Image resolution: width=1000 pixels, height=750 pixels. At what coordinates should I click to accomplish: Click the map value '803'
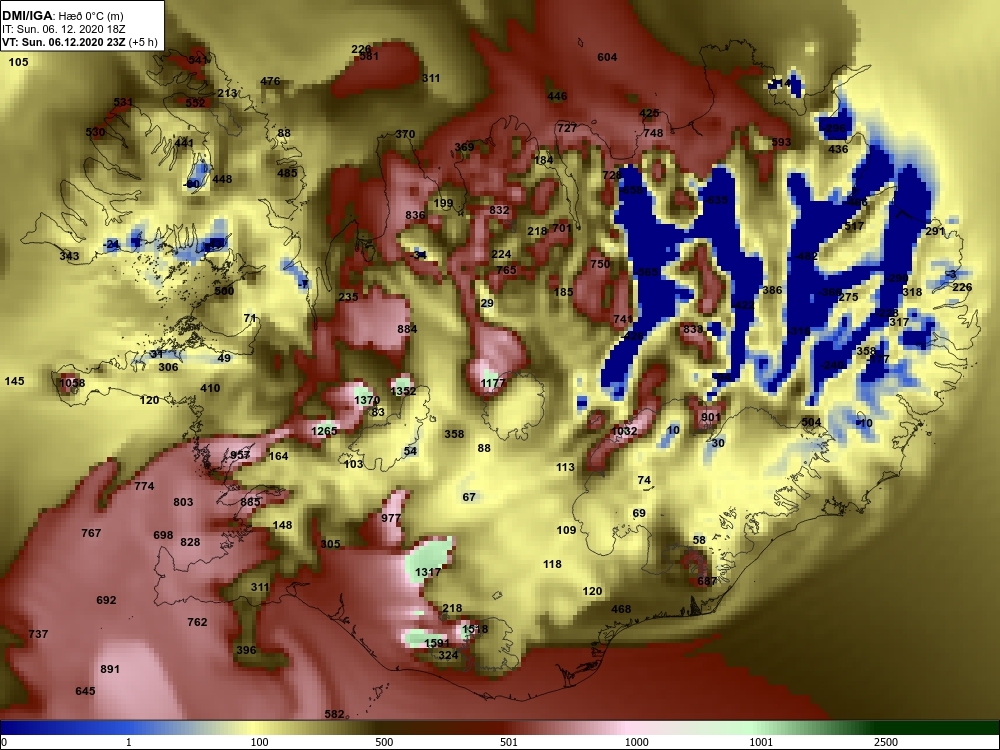[x=183, y=502]
